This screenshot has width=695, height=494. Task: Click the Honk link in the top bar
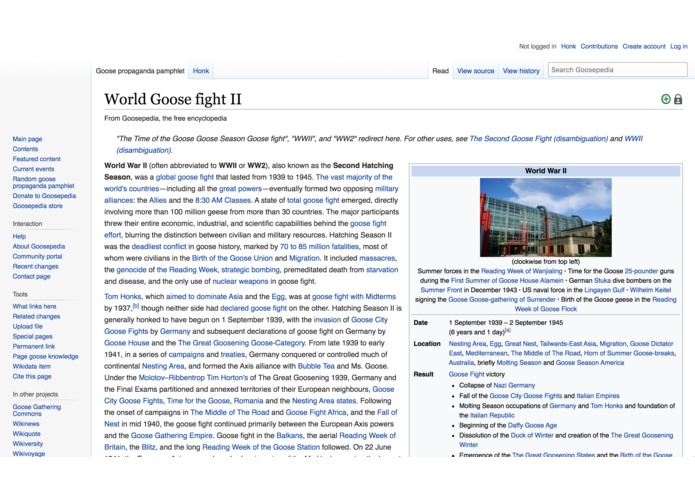[568, 46]
